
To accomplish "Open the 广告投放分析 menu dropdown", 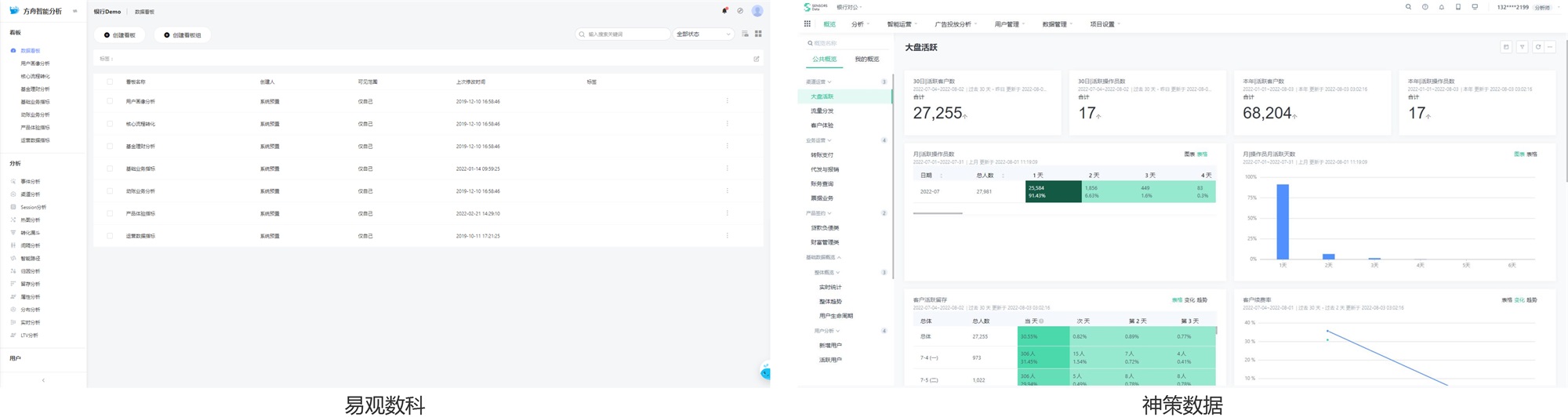I will [x=956, y=24].
